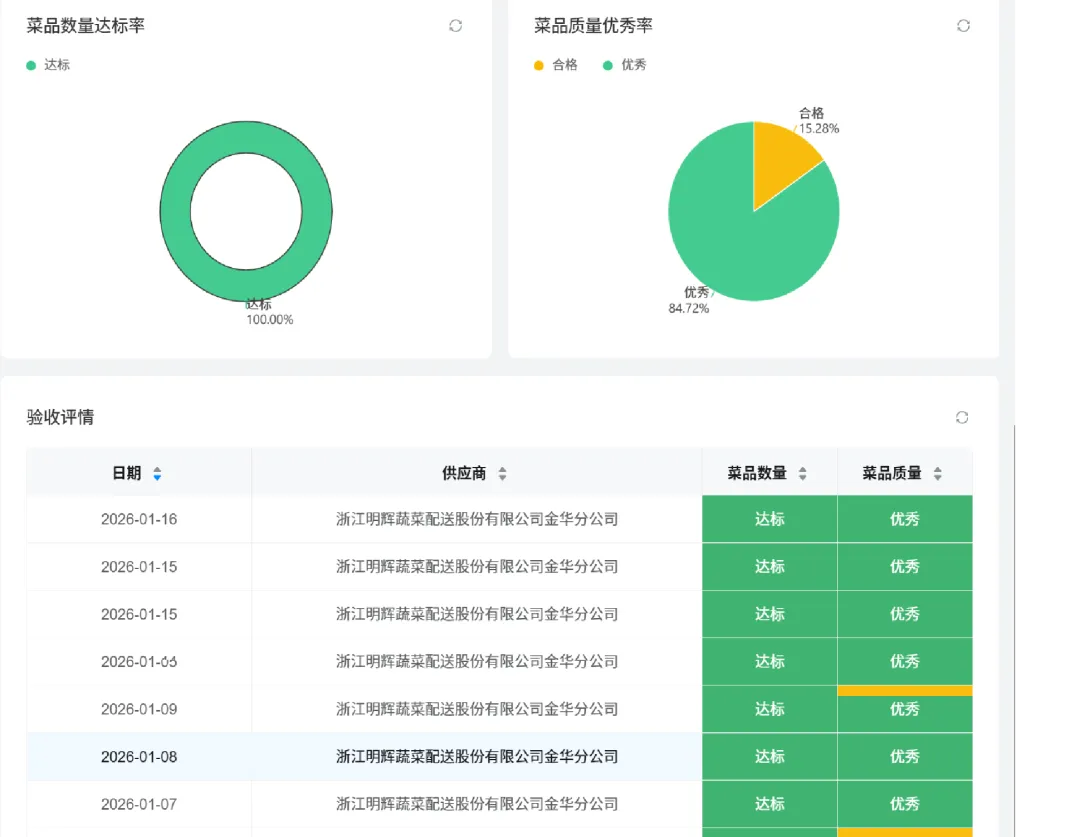Click 达标 cell in 2026-01-07 row
Screen dimensions: 1080x837
[x=769, y=805]
